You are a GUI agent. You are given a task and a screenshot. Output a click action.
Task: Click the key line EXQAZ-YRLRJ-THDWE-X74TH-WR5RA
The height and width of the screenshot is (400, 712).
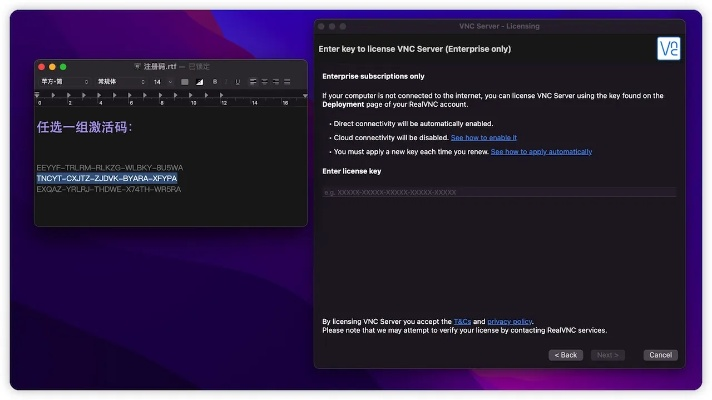coord(109,189)
